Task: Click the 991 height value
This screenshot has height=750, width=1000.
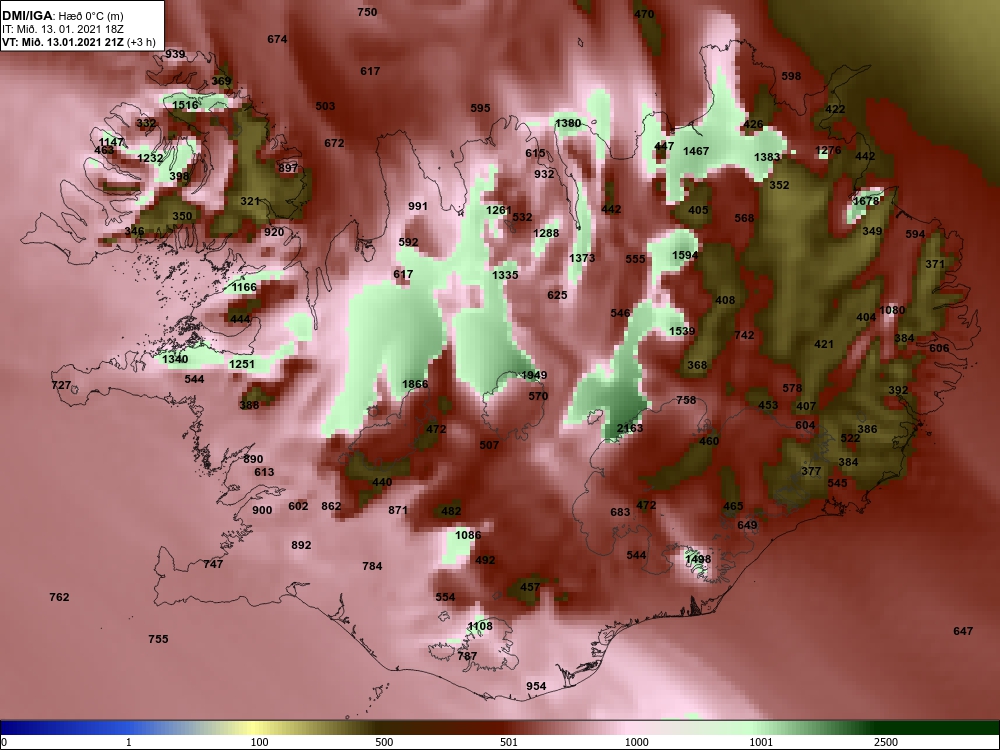Action: tap(418, 206)
